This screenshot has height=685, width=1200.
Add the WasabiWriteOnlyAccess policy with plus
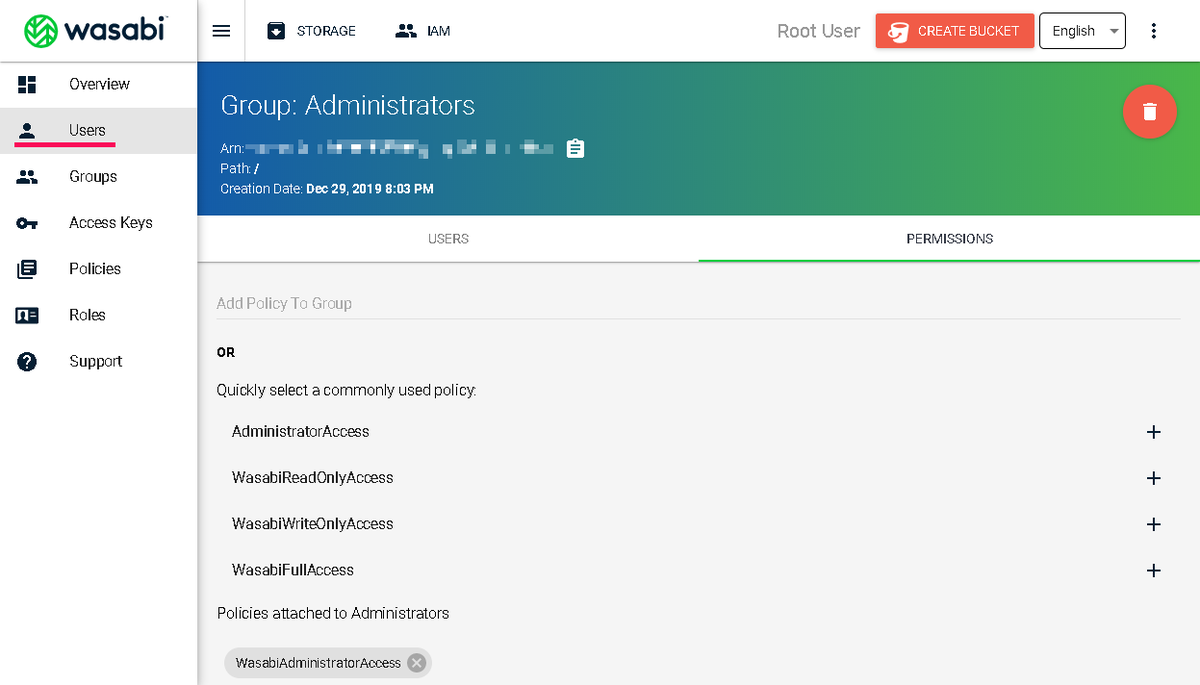(1153, 524)
